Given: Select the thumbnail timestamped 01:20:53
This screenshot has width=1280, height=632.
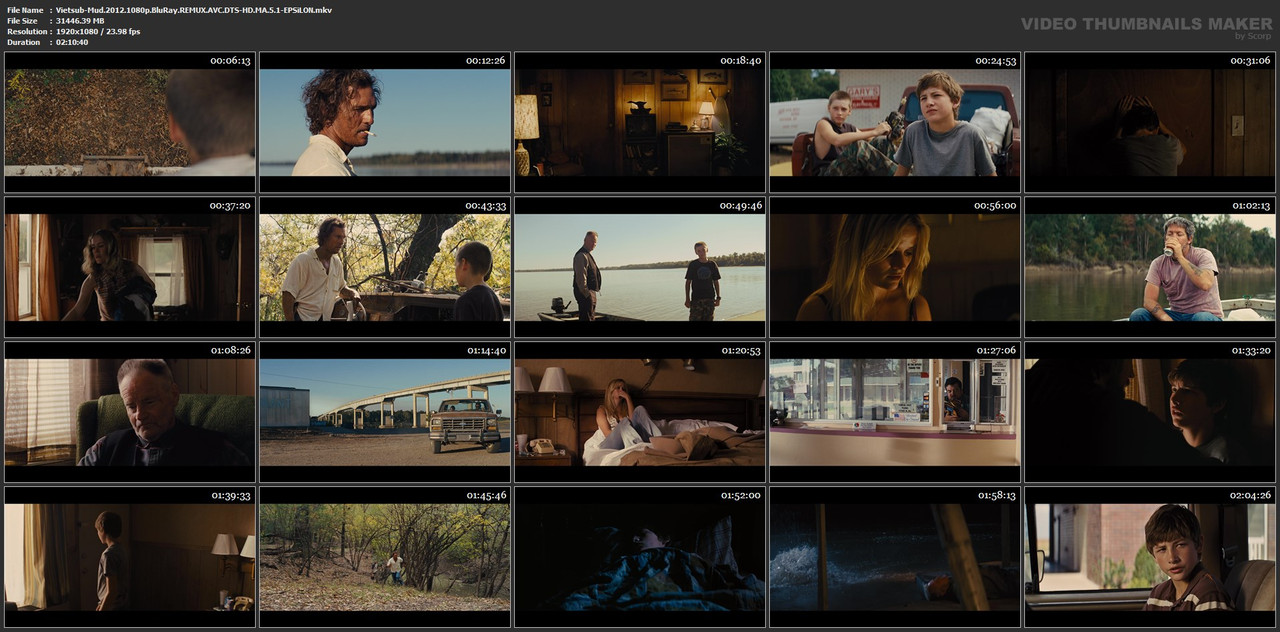Looking at the screenshot, I should [640, 412].
